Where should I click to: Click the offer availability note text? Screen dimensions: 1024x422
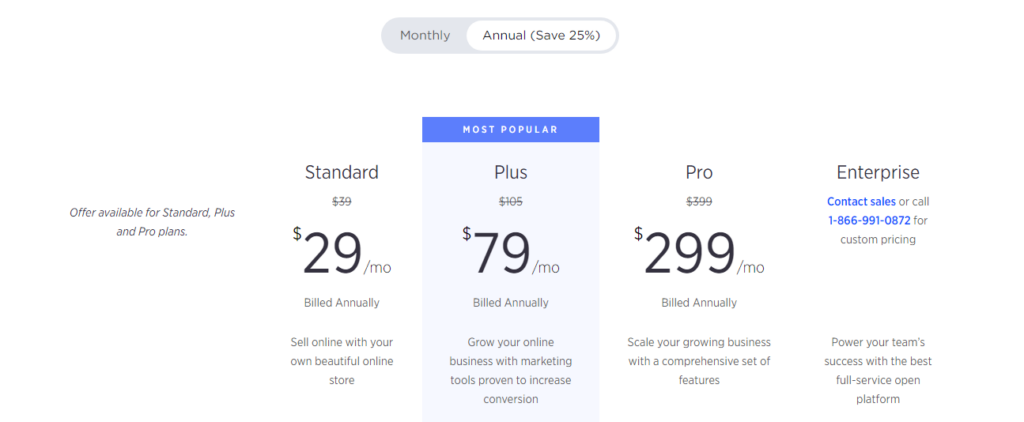(x=152, y=222)
